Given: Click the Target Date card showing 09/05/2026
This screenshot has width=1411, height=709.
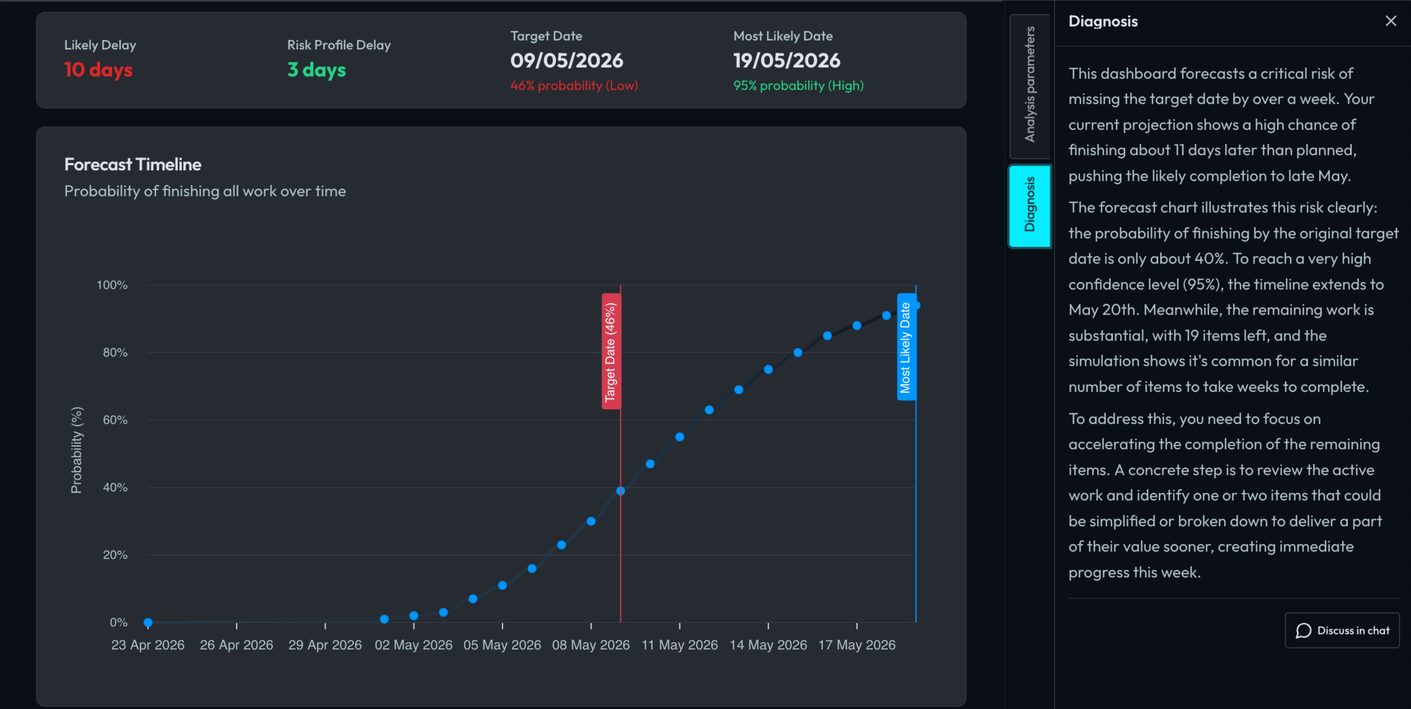Looking at the screenshot, I should click(567, 60).
